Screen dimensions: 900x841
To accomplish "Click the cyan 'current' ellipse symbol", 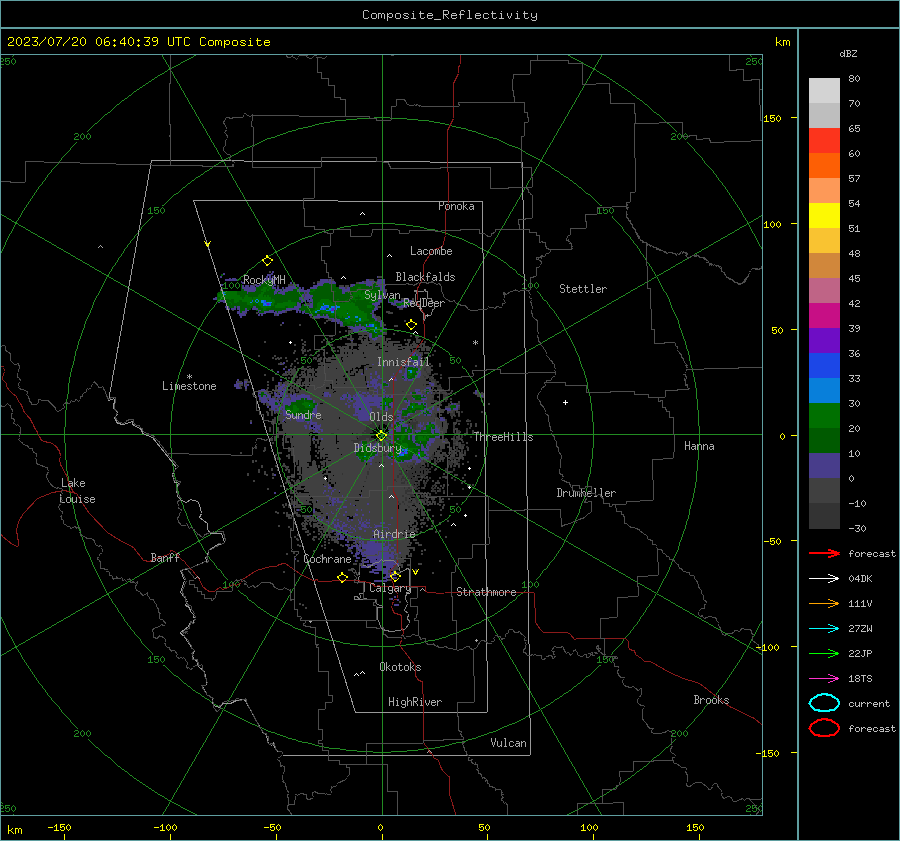I will (x=824, y=703).
